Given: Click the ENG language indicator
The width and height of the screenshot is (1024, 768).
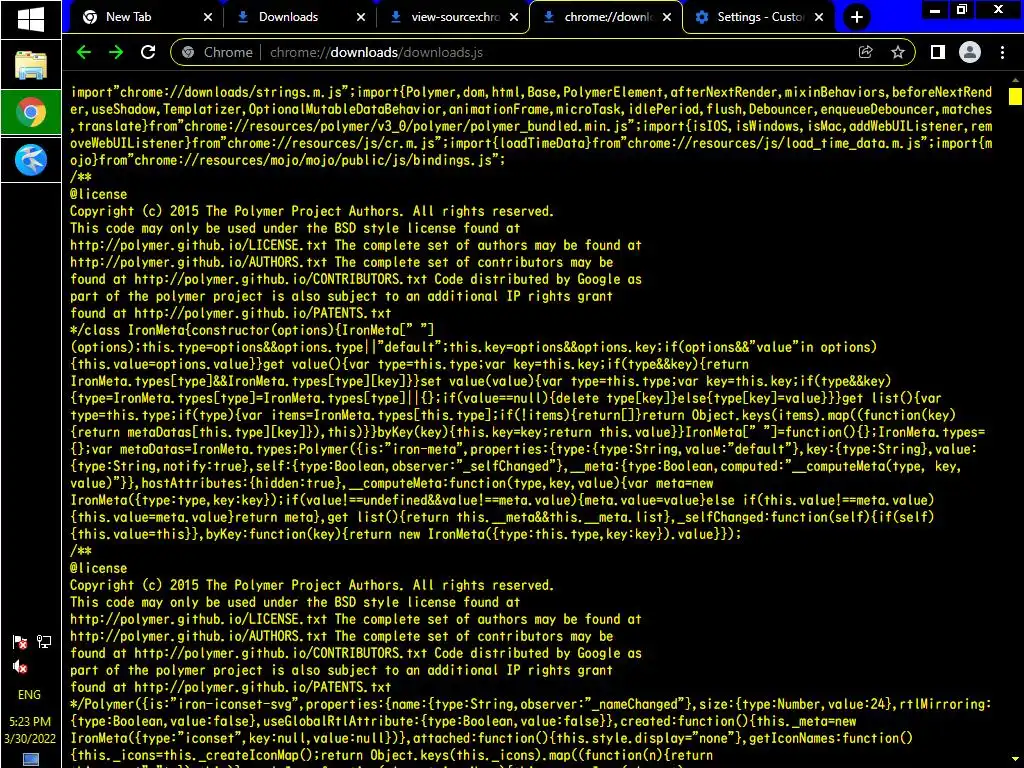Looking at the screenshot, I should [x=29, y=694].
